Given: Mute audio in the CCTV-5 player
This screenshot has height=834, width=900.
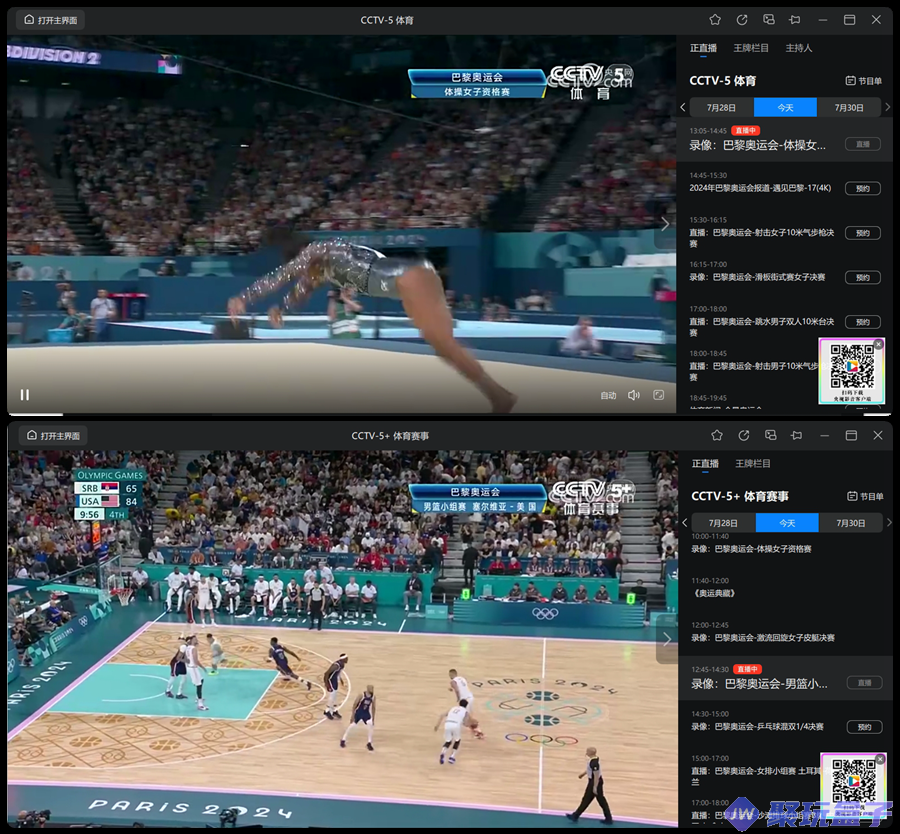Looking at the screenshot, I should click(634, 395).
